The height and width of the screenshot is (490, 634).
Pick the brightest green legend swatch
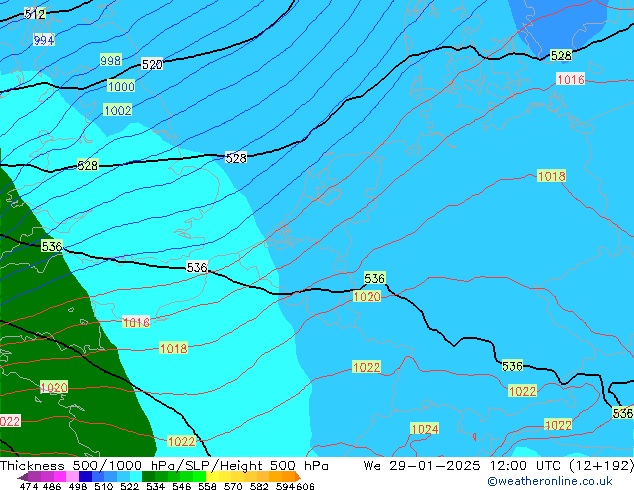(x=200, y=476)
